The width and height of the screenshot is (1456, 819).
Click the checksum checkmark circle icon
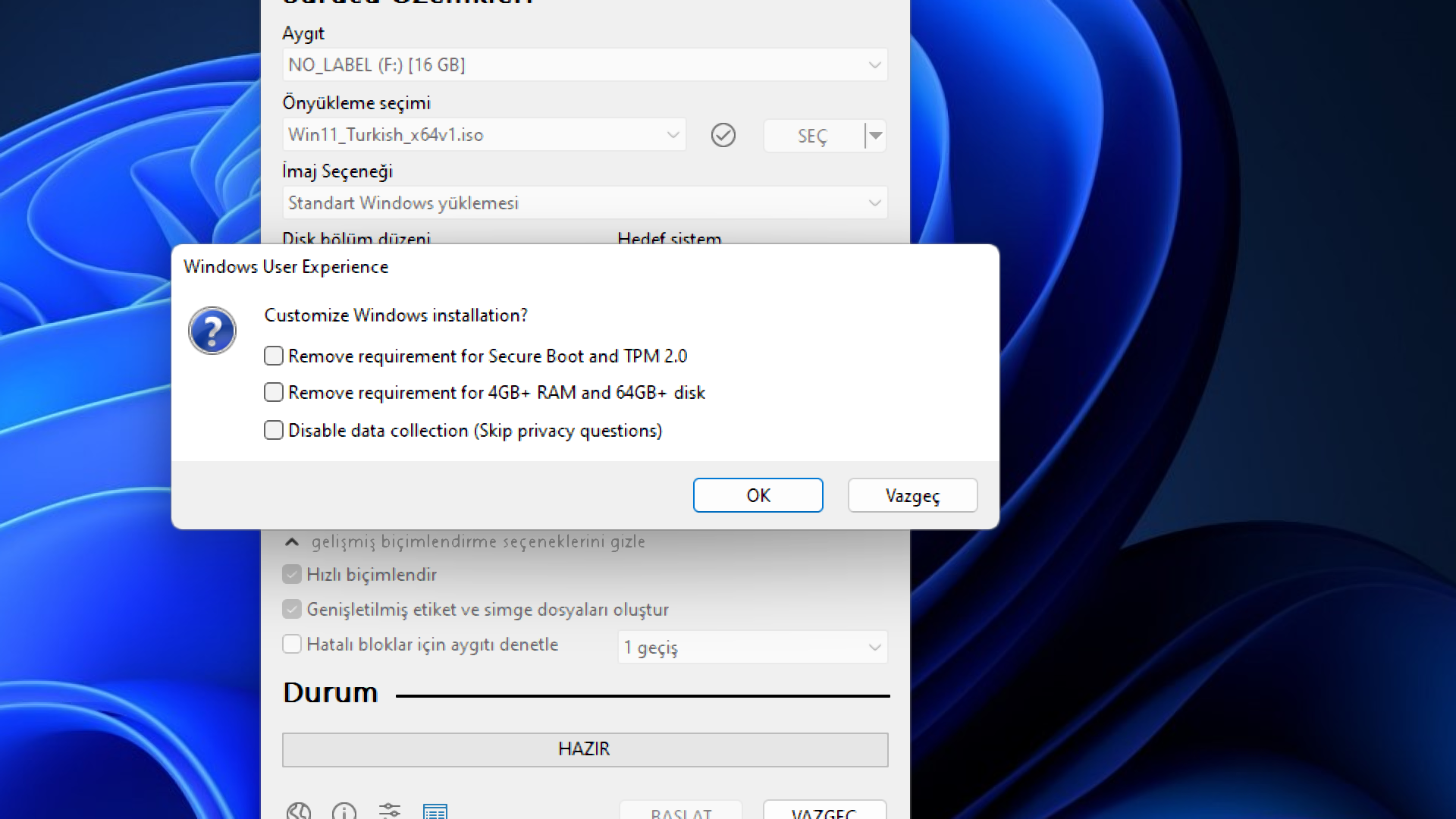pos(723,136)
